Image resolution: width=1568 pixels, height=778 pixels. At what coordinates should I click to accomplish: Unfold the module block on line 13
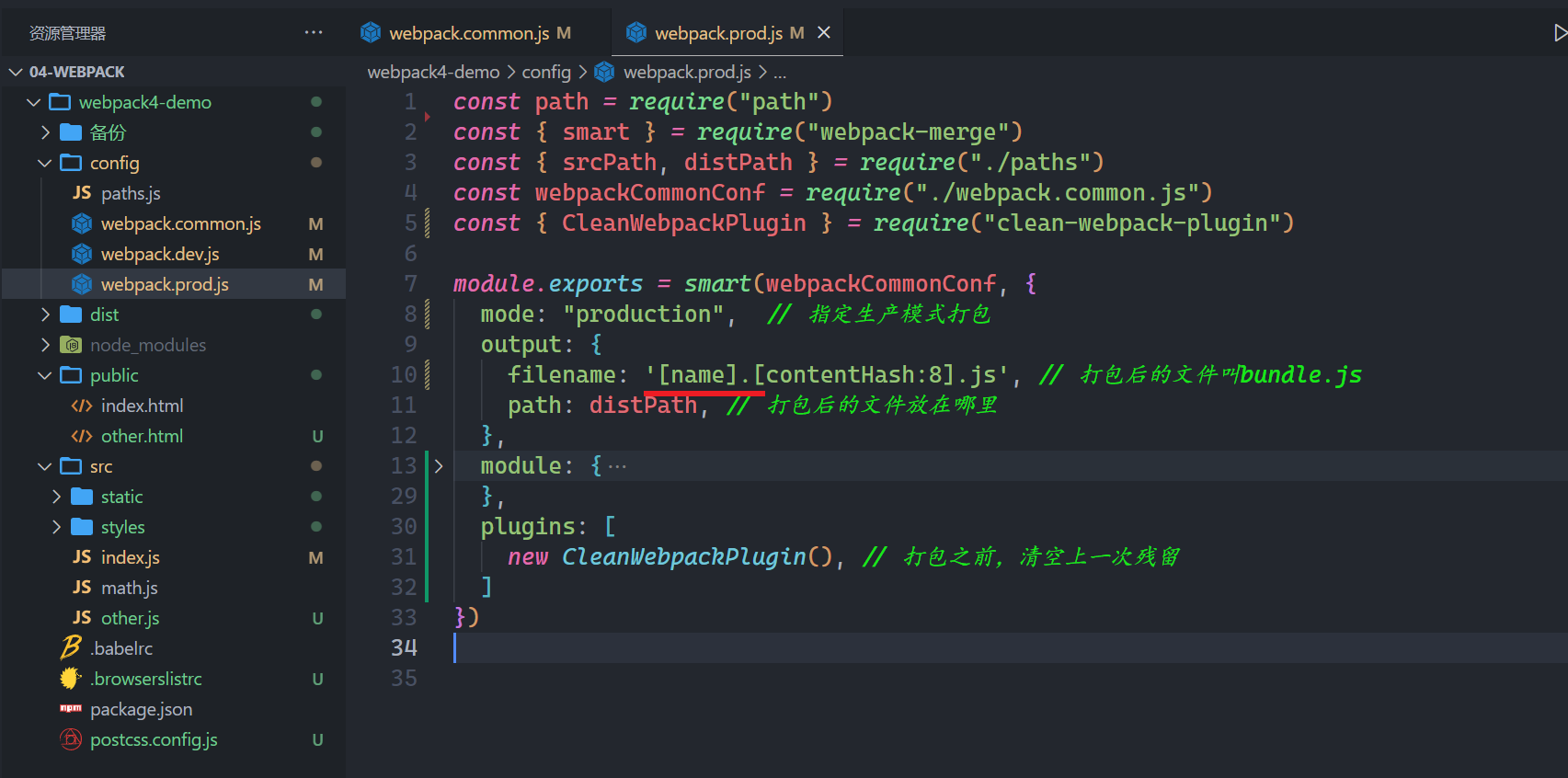[x=439, y=466]
